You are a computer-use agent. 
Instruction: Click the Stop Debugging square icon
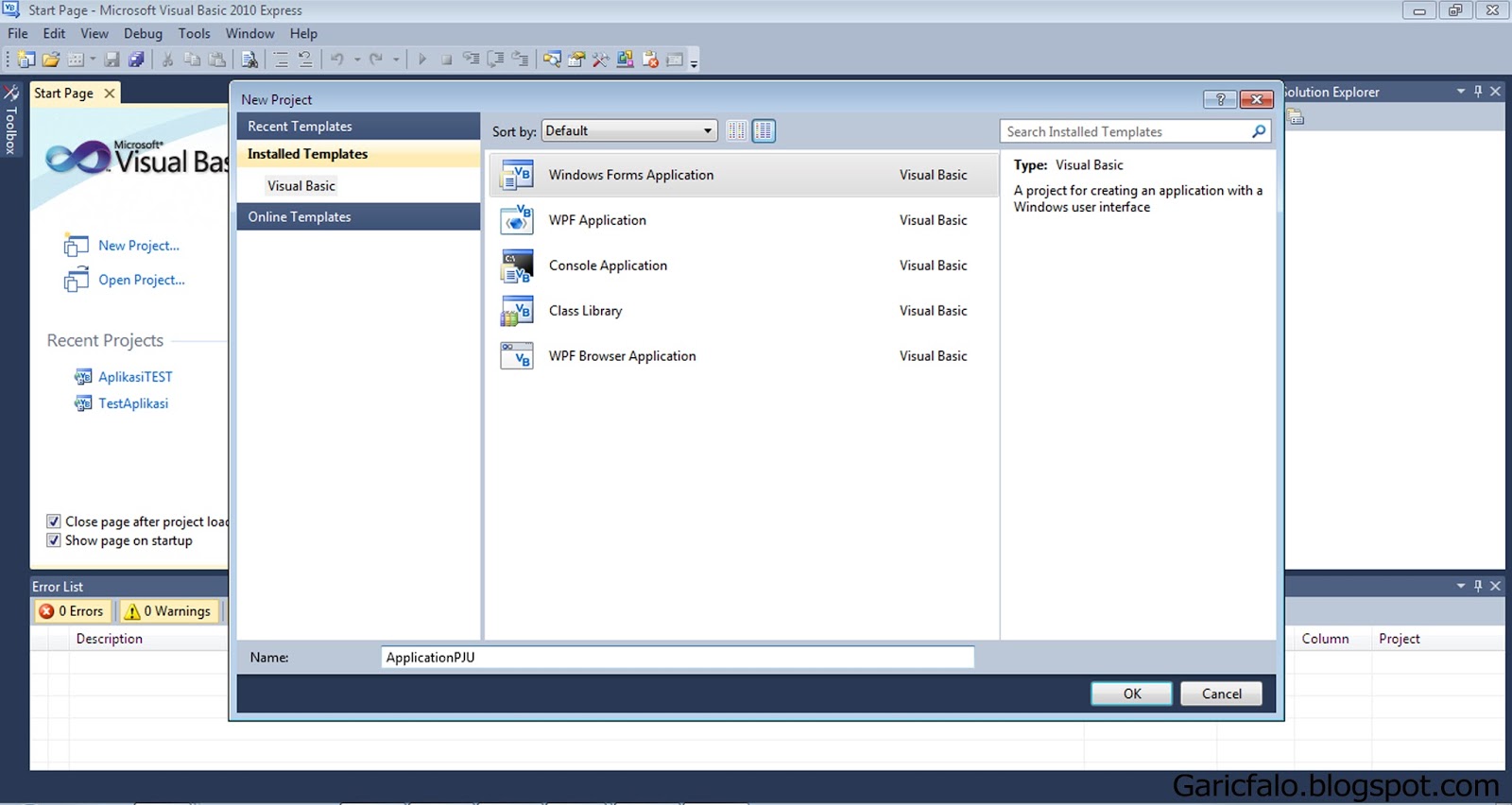446,60
